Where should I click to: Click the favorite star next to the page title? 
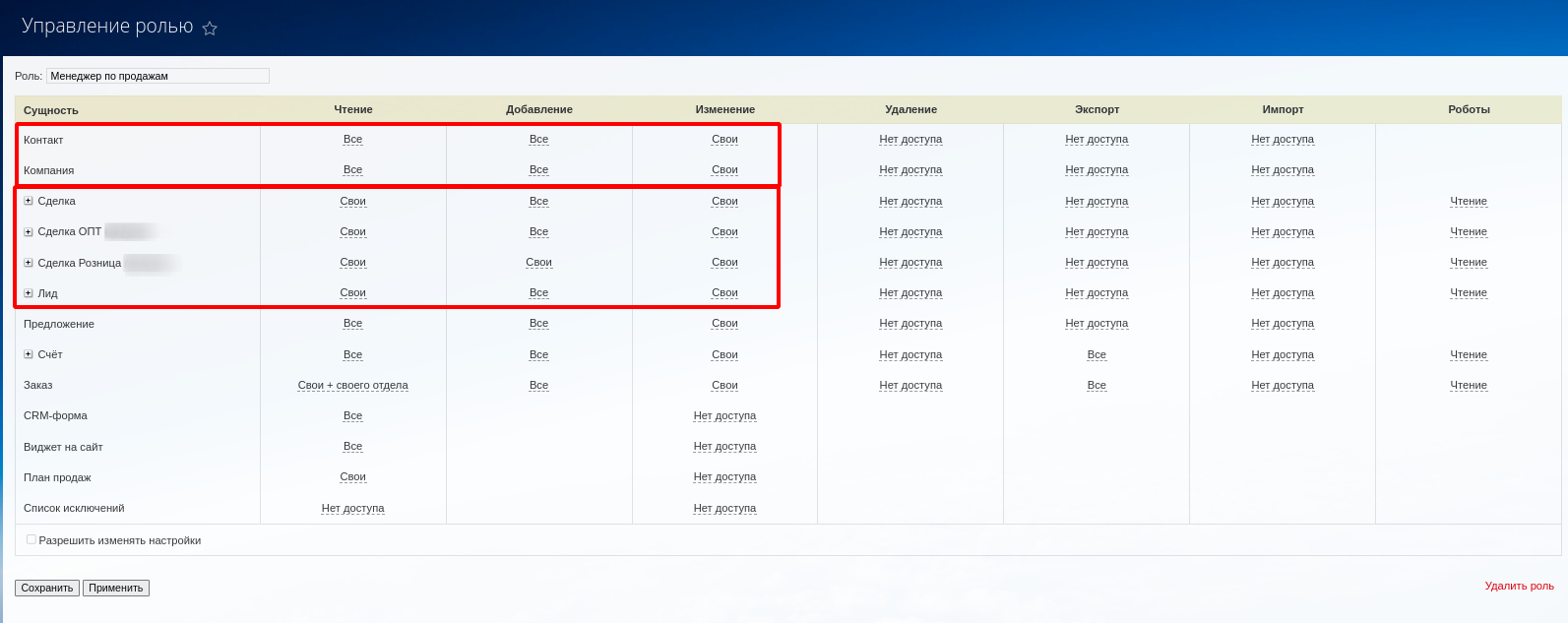click(210, 29)
